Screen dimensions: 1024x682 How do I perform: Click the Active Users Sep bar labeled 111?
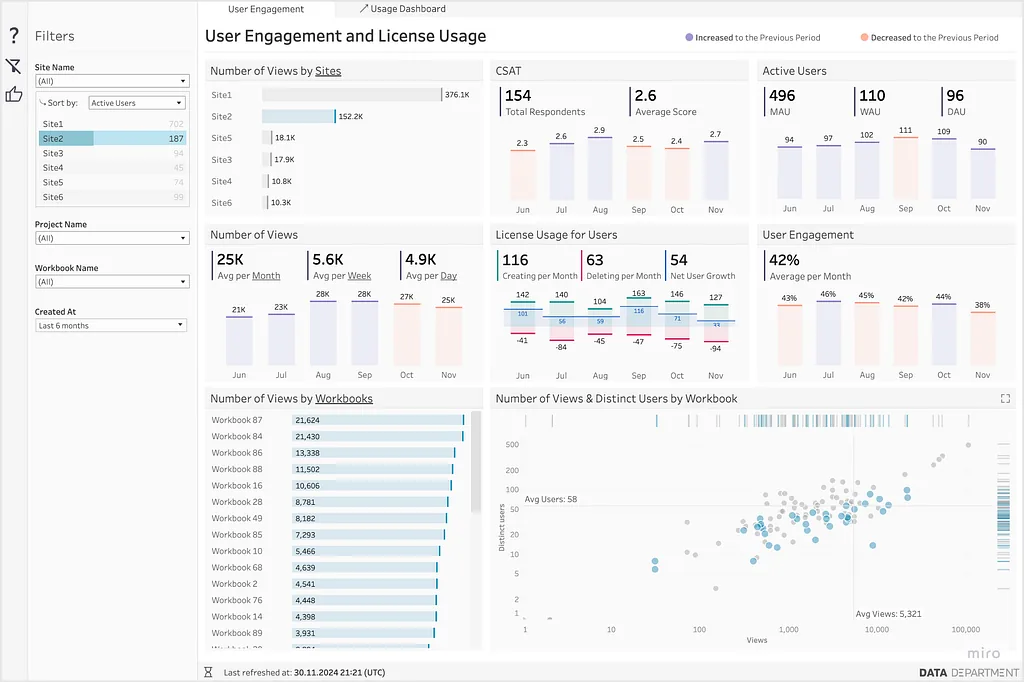tap(905, 167)
